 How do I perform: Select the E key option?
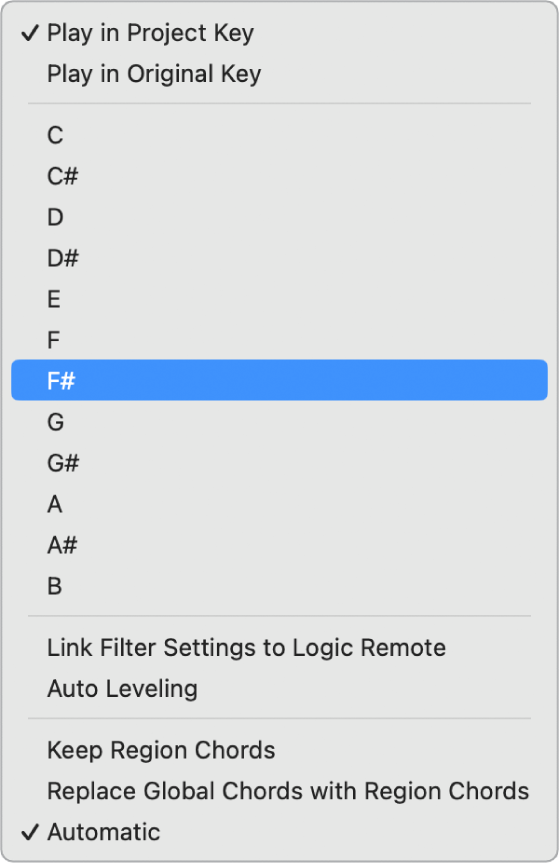click(x=279, y=299)
